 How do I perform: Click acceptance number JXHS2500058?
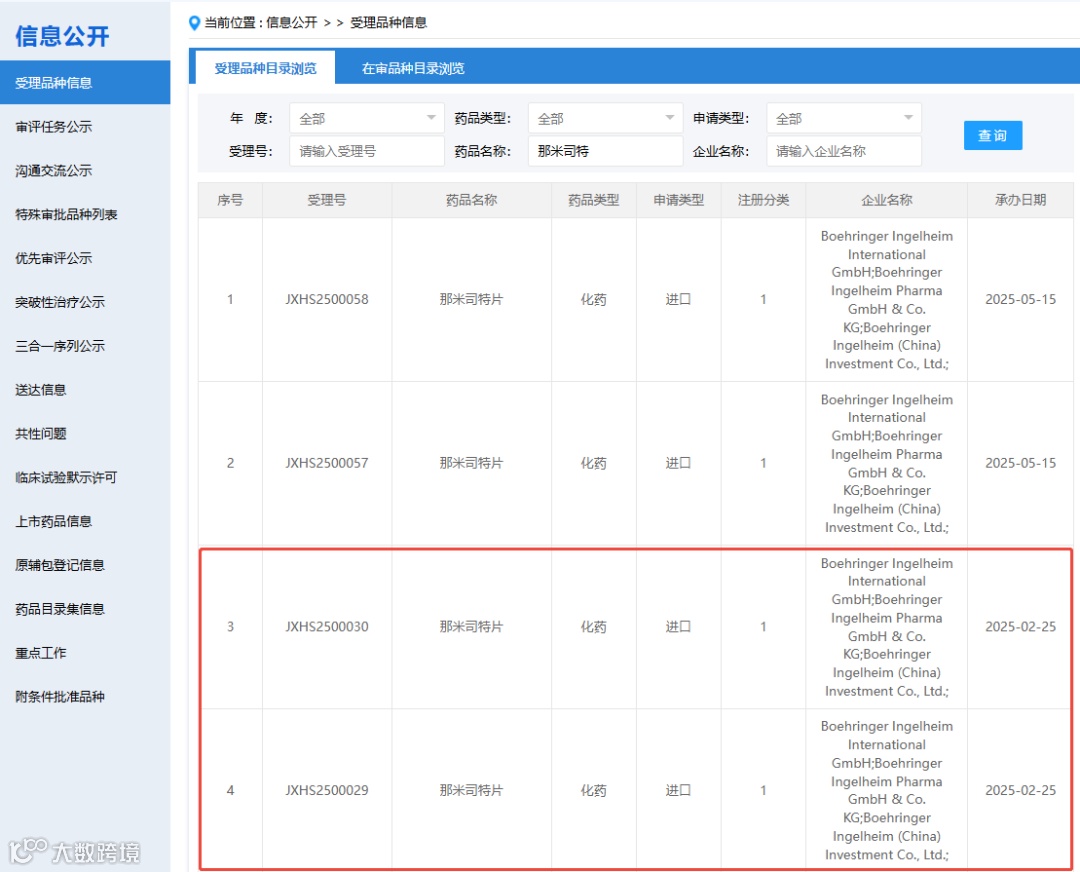click(327, 300)
